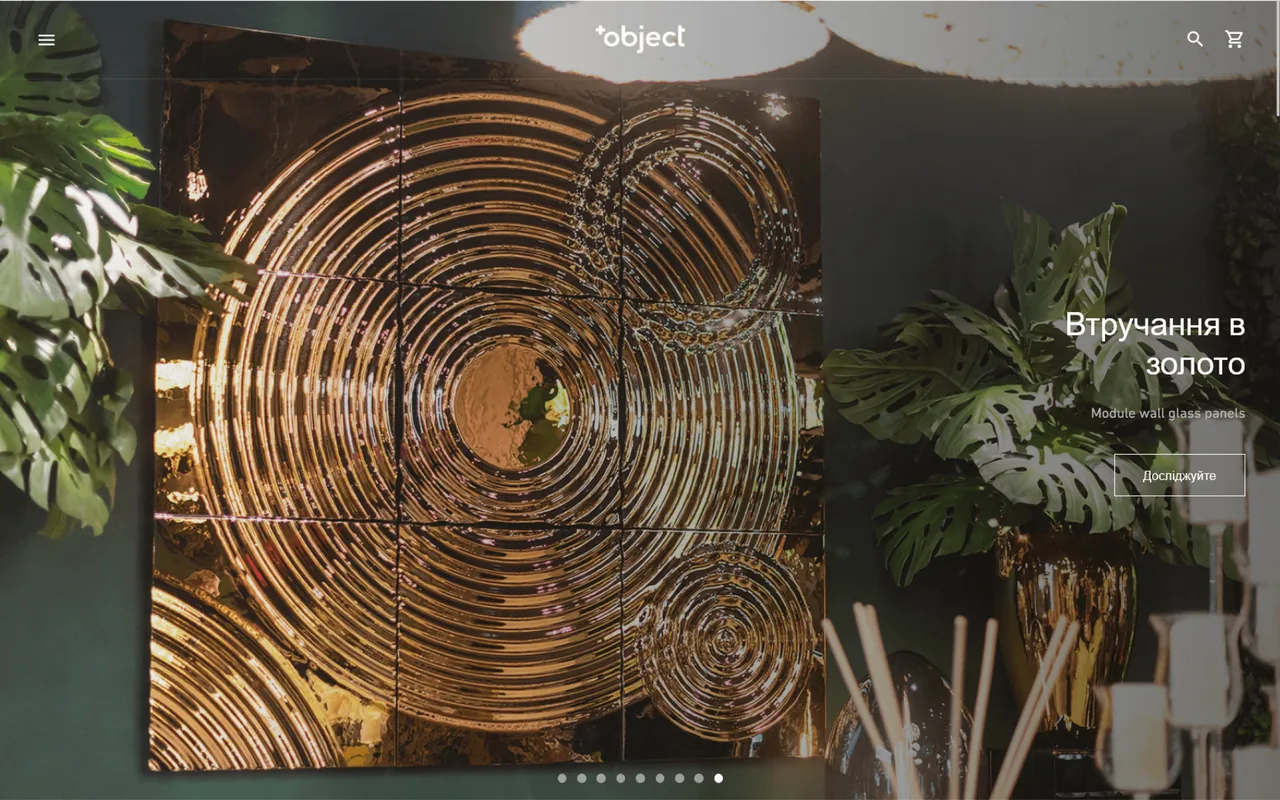
Task: Show the fifth carousel slide dot
Action: point(640,778)
